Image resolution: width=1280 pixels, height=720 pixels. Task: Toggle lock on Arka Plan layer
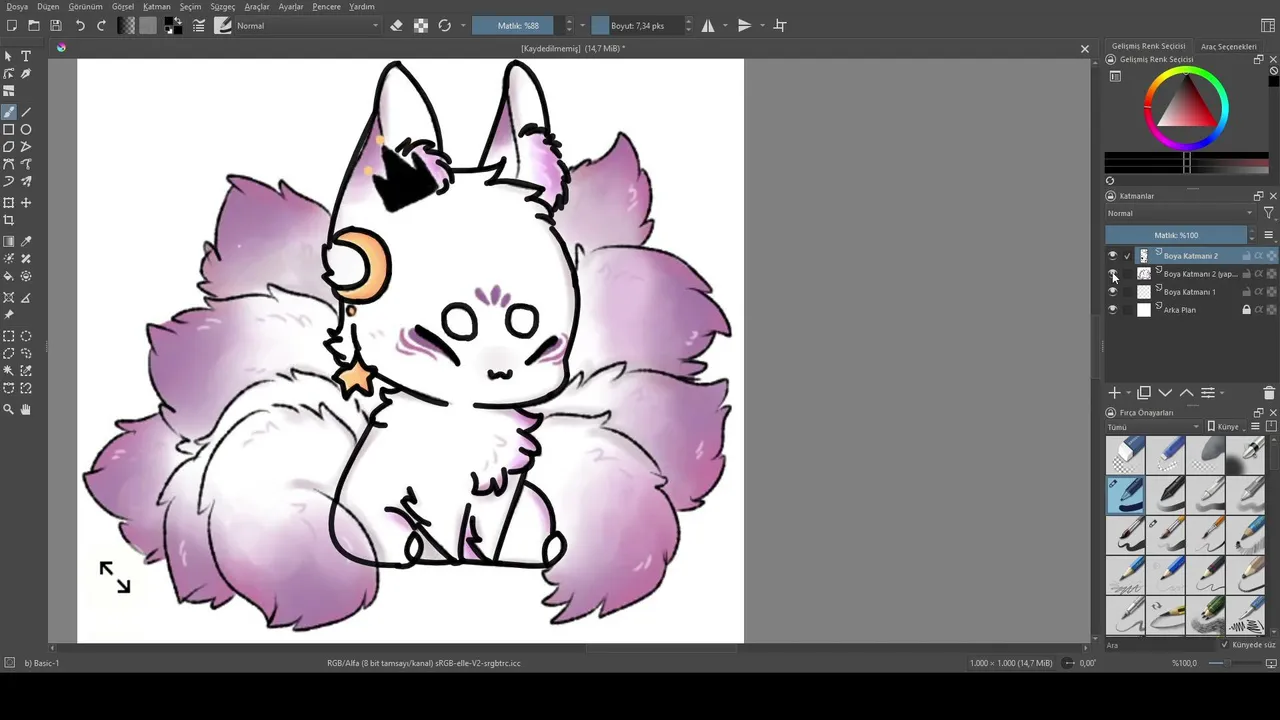click(x=1246, y=310)
